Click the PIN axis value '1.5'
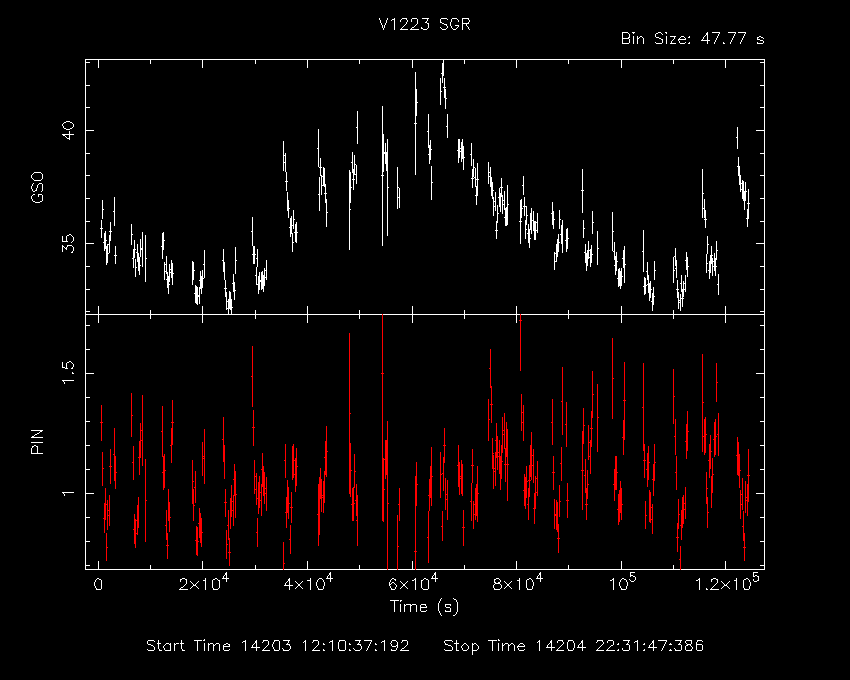This screenshot has width=850, height=680. (68, 373)
